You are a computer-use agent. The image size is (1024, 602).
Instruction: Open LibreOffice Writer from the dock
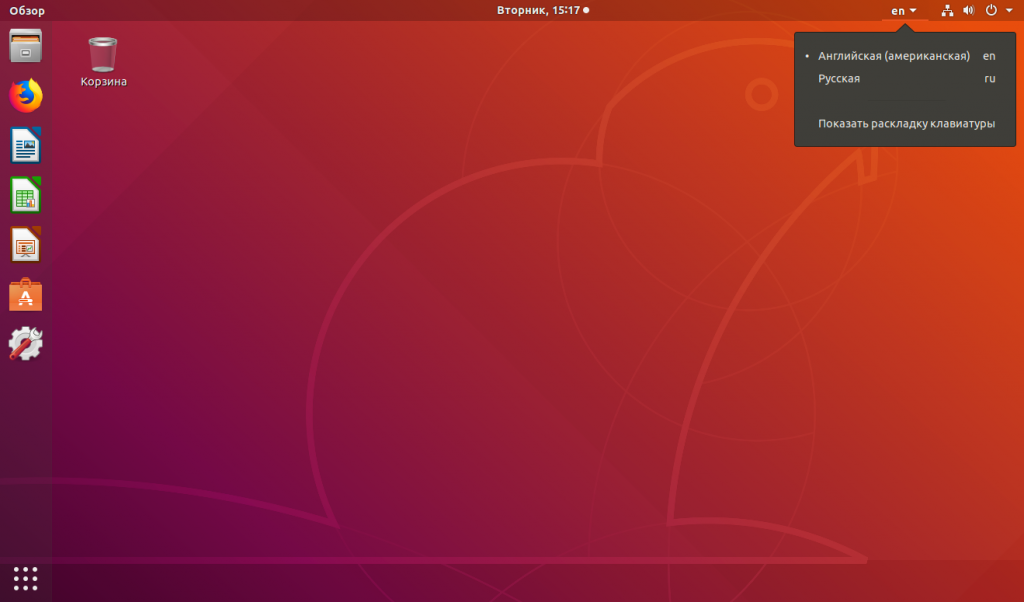coord(26,146)
